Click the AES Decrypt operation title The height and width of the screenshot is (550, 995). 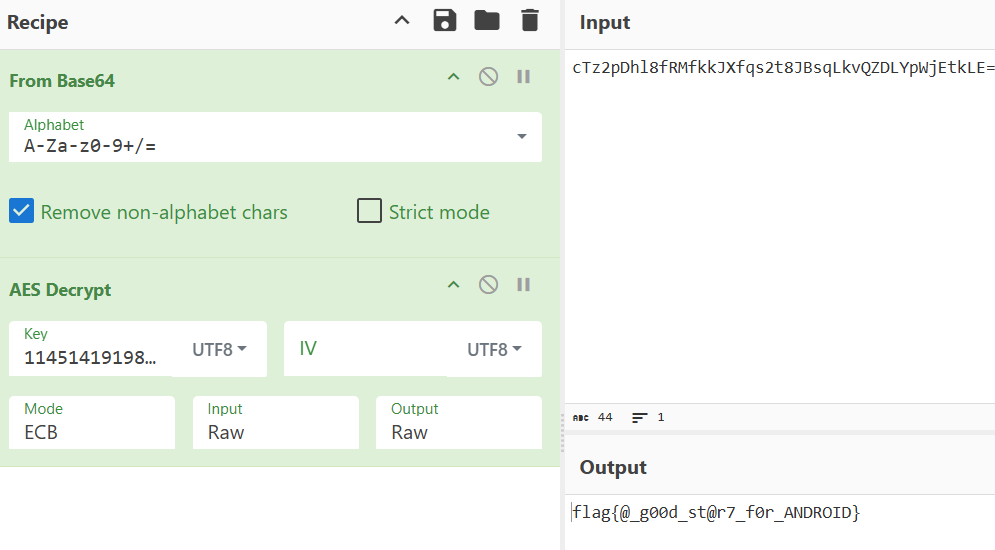[x=60, y=290]
